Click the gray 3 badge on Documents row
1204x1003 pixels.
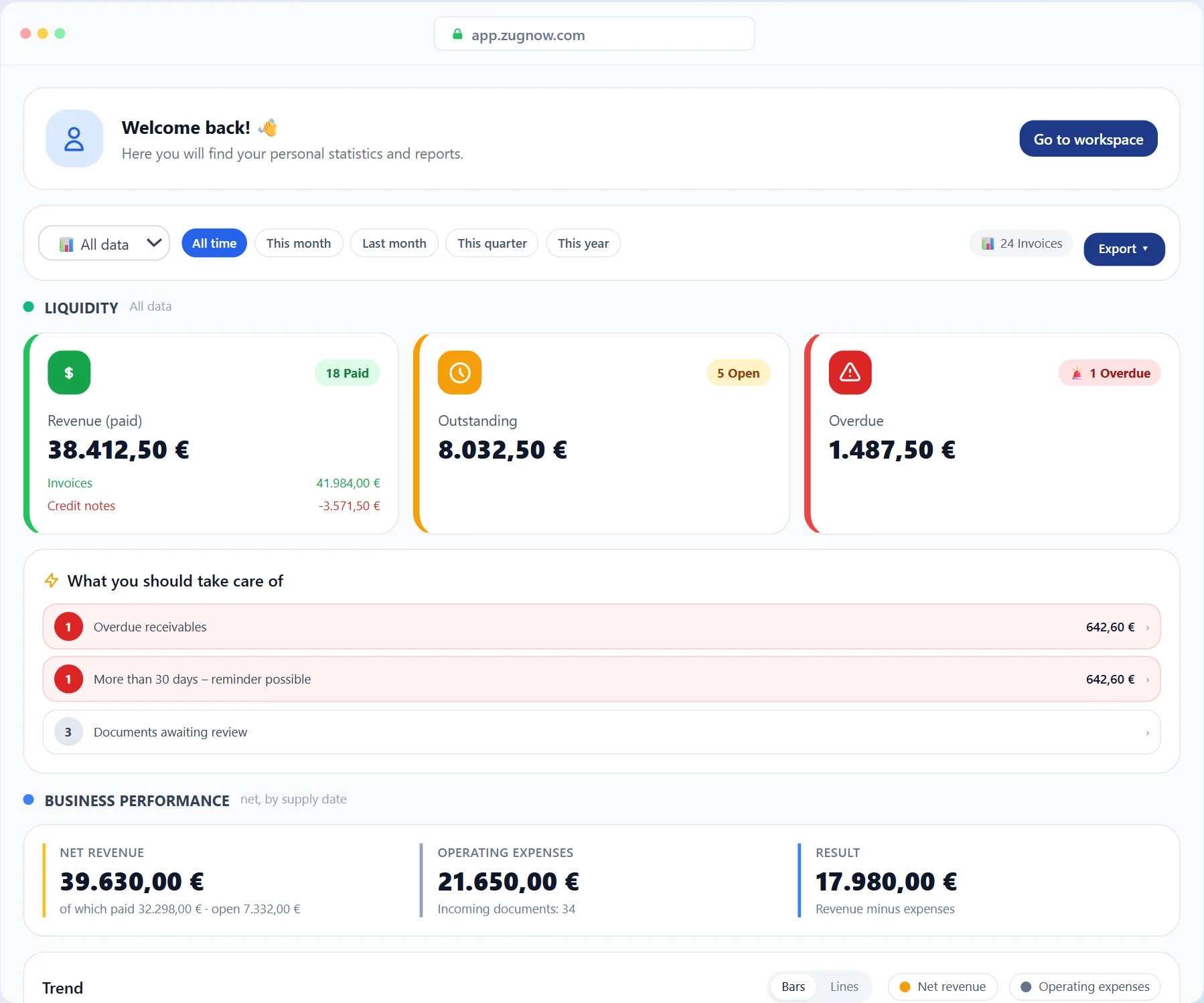click(68, 732)
